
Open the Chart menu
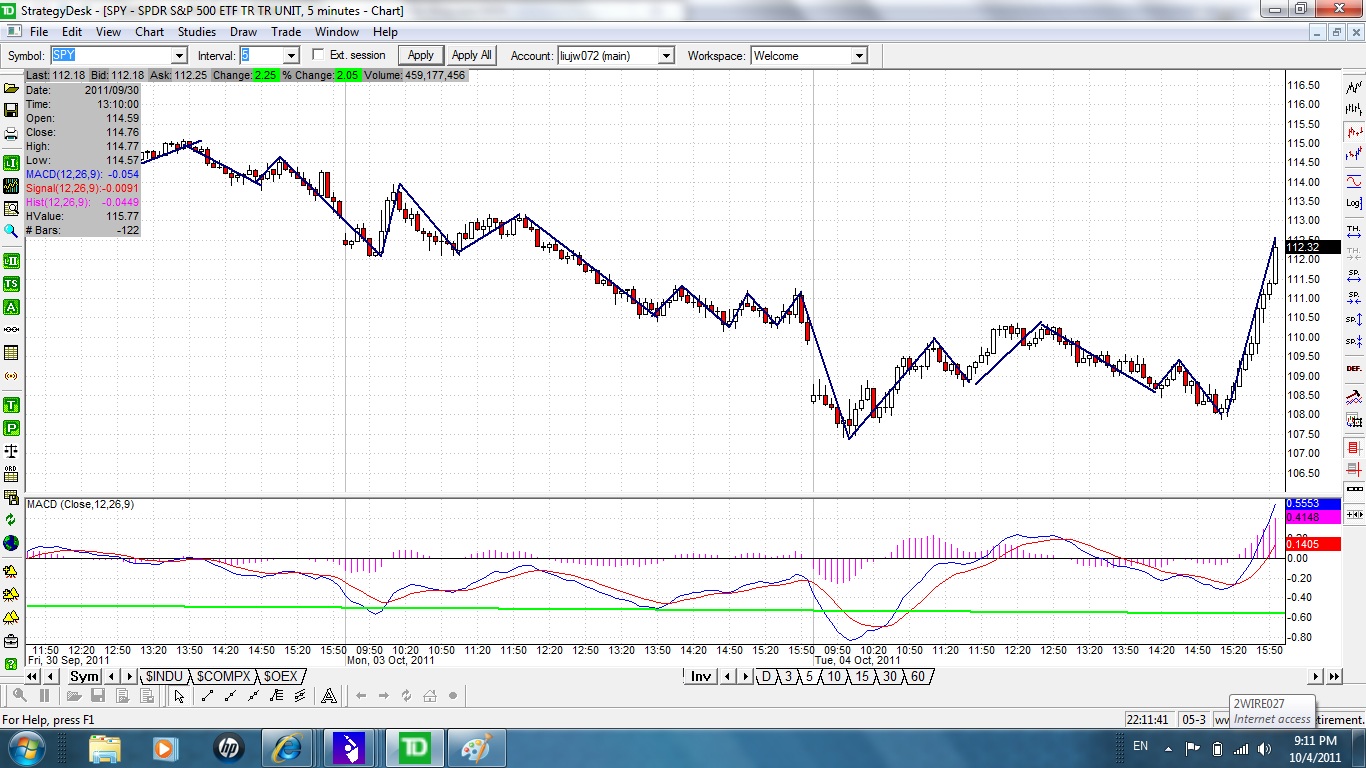149,32
